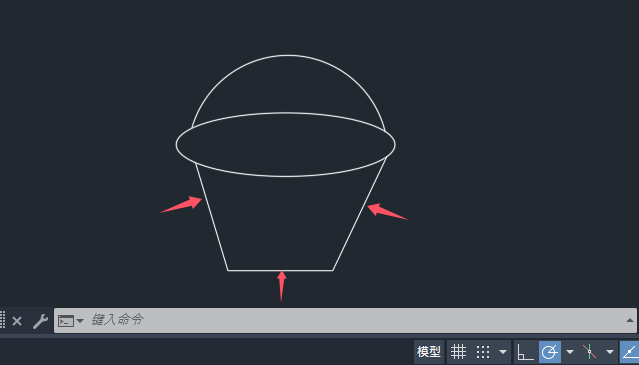639x365 pixels.
Task: Open snap mode settings dropdown arrow
Action: [x=503, y=352]
